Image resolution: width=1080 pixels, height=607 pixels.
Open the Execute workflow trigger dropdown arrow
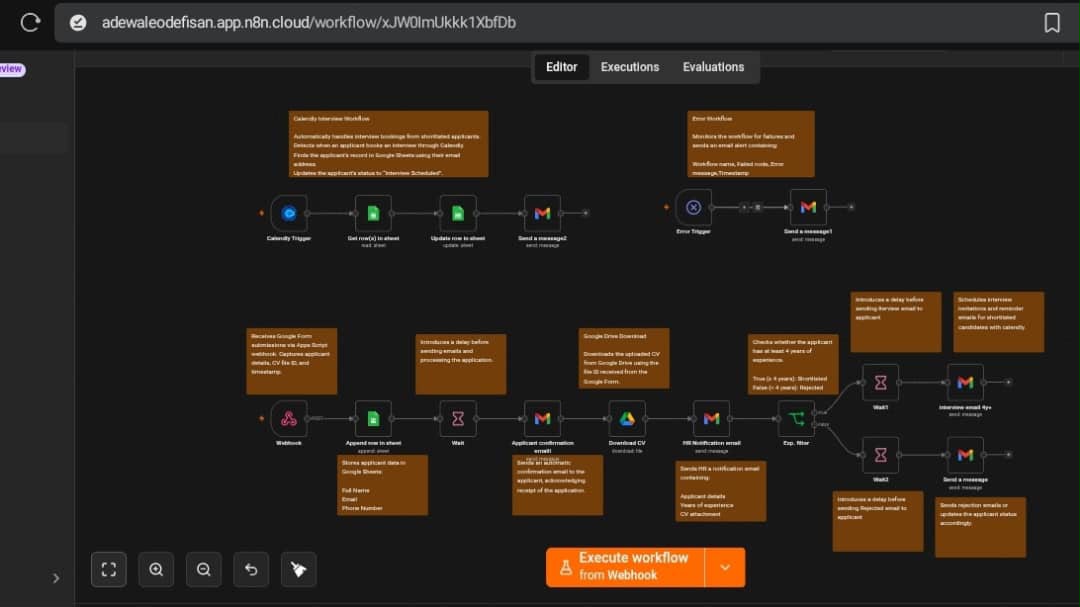(725, 567)
